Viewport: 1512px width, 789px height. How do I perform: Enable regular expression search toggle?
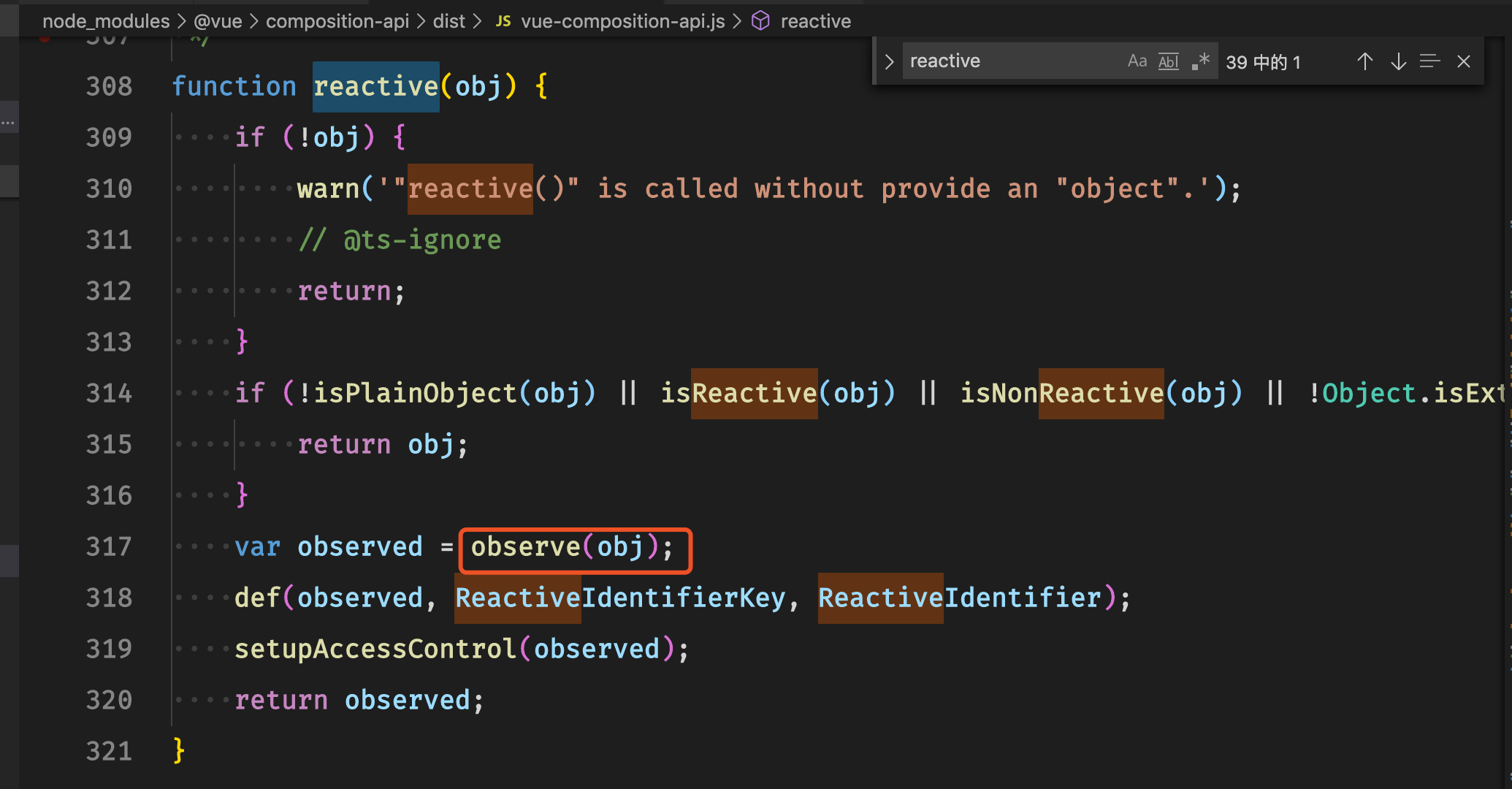coord(1200,61)
